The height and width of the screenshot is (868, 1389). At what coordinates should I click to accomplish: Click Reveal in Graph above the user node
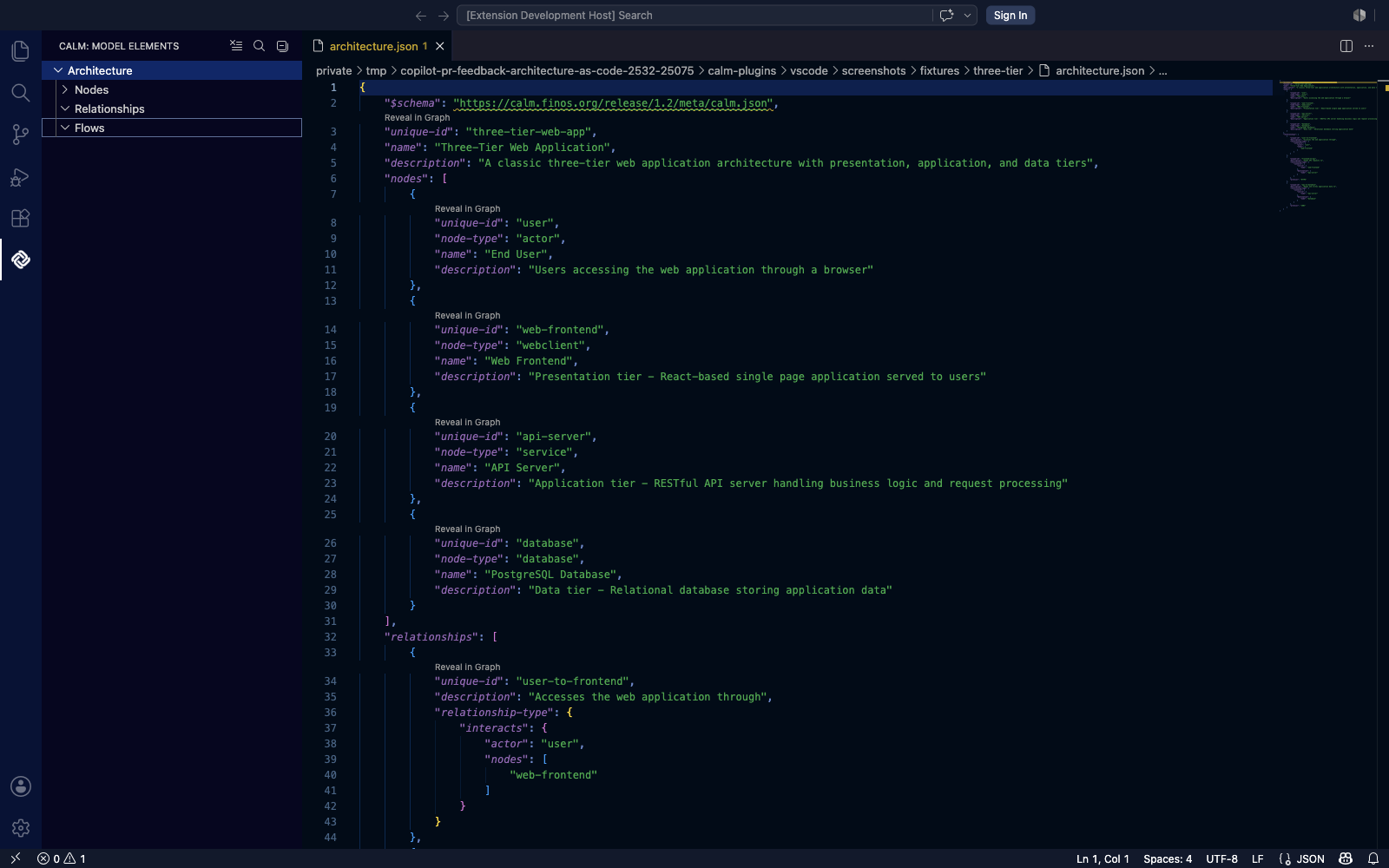point(468,209)
